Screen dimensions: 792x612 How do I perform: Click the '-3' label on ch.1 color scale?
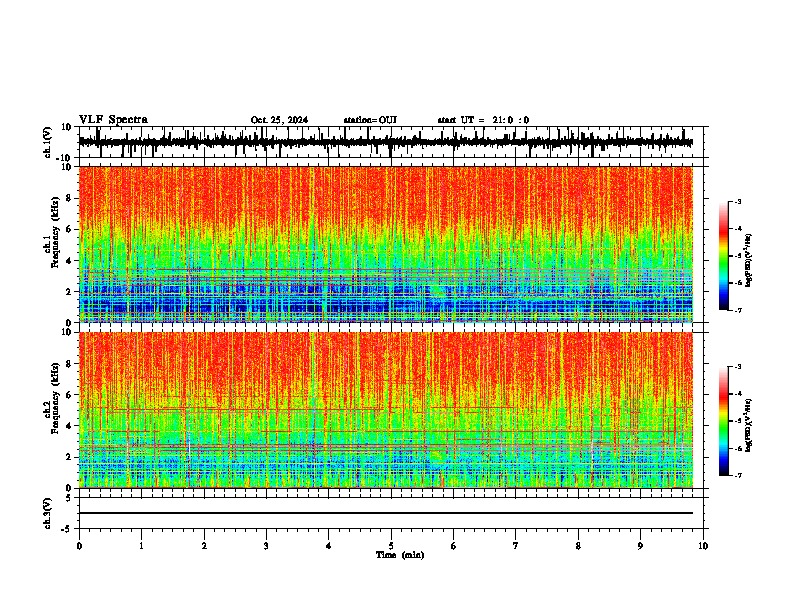tap(738, 201)
